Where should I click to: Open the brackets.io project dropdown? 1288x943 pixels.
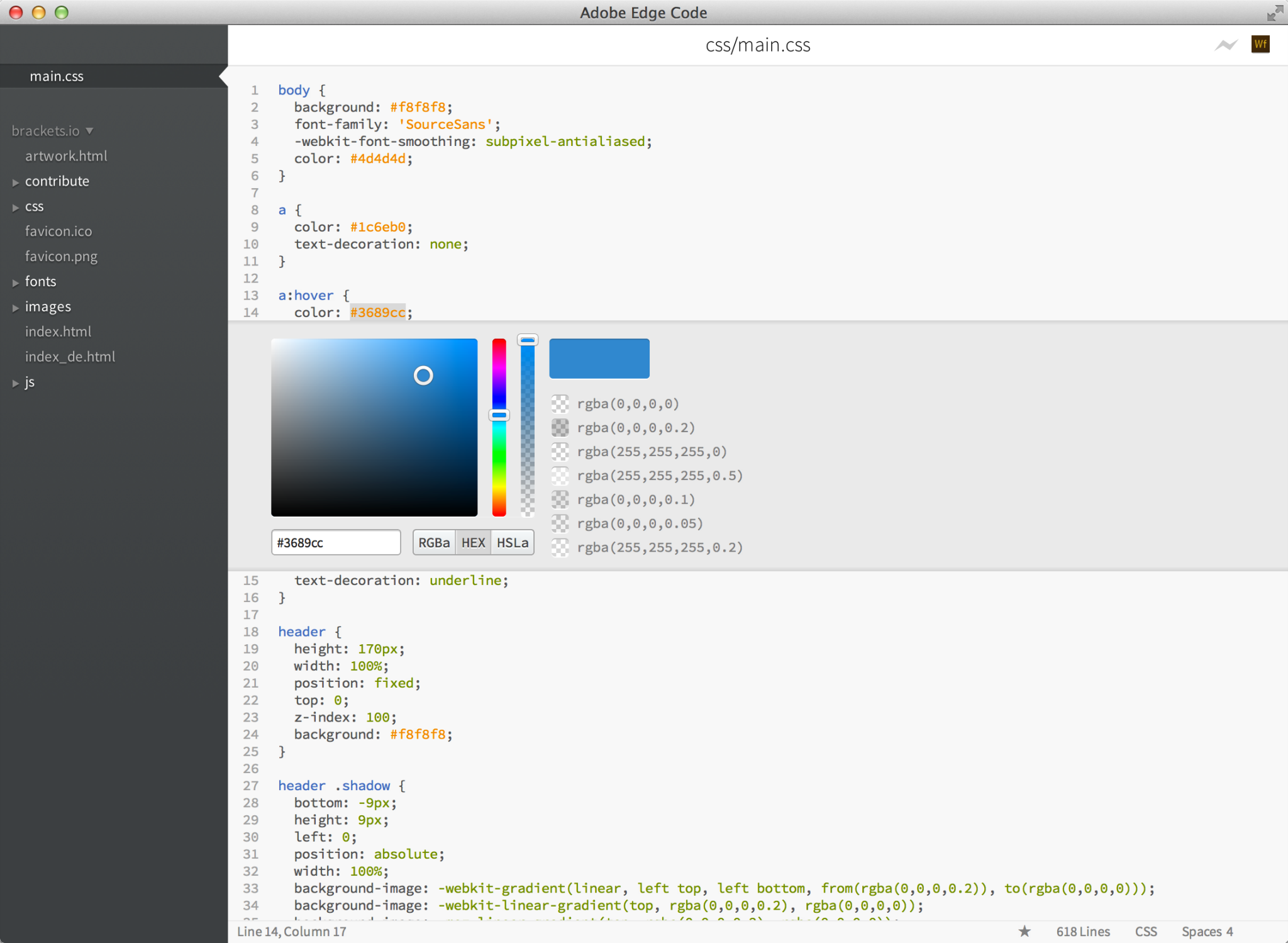click(53, 131)
